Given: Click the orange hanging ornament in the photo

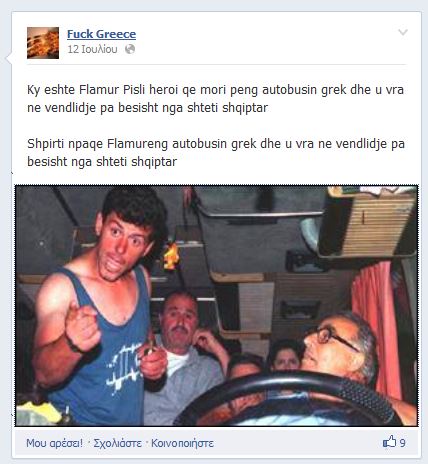Looking at the screenshot, I should pyautogui.click(x=171, y=256).
